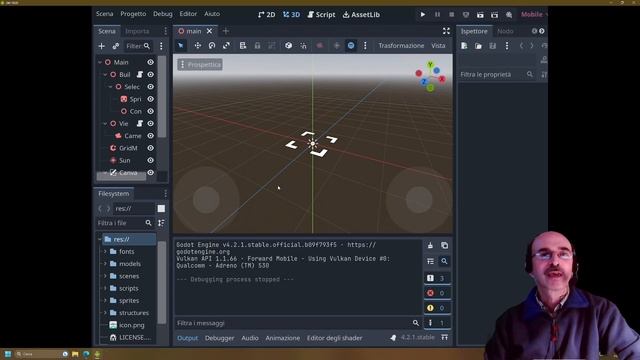Toggle visibility of the Buil node
Viewport: 640px width, 360px height.
click(151, 74)
